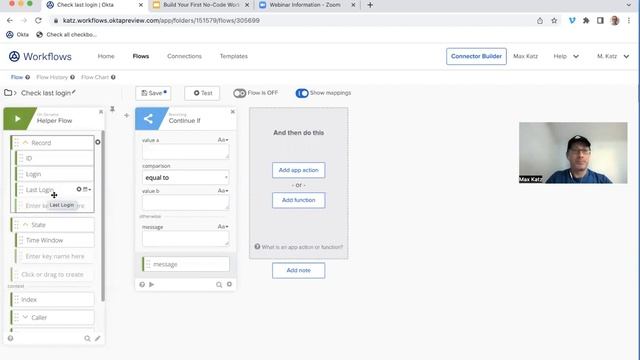Click the Max Katz header link
640x360 pixels.
click(526, 56)
